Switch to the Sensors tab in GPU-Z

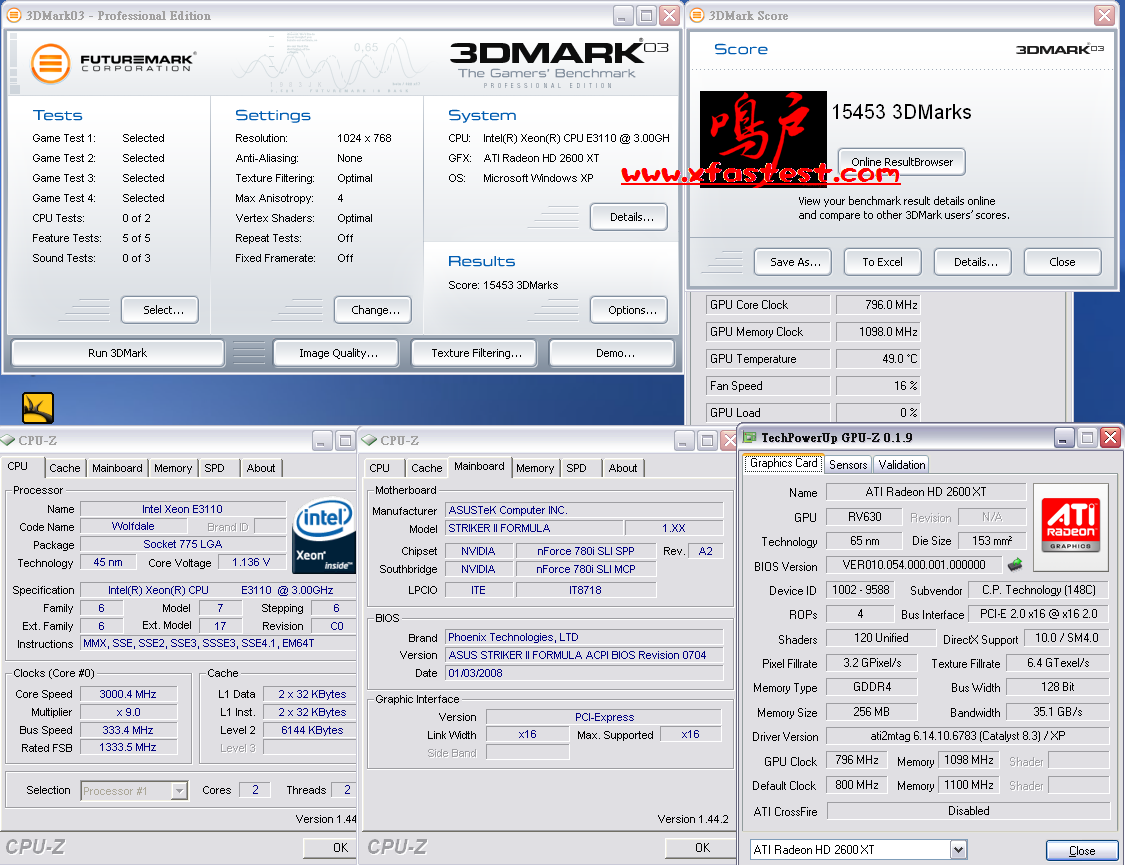848,464
